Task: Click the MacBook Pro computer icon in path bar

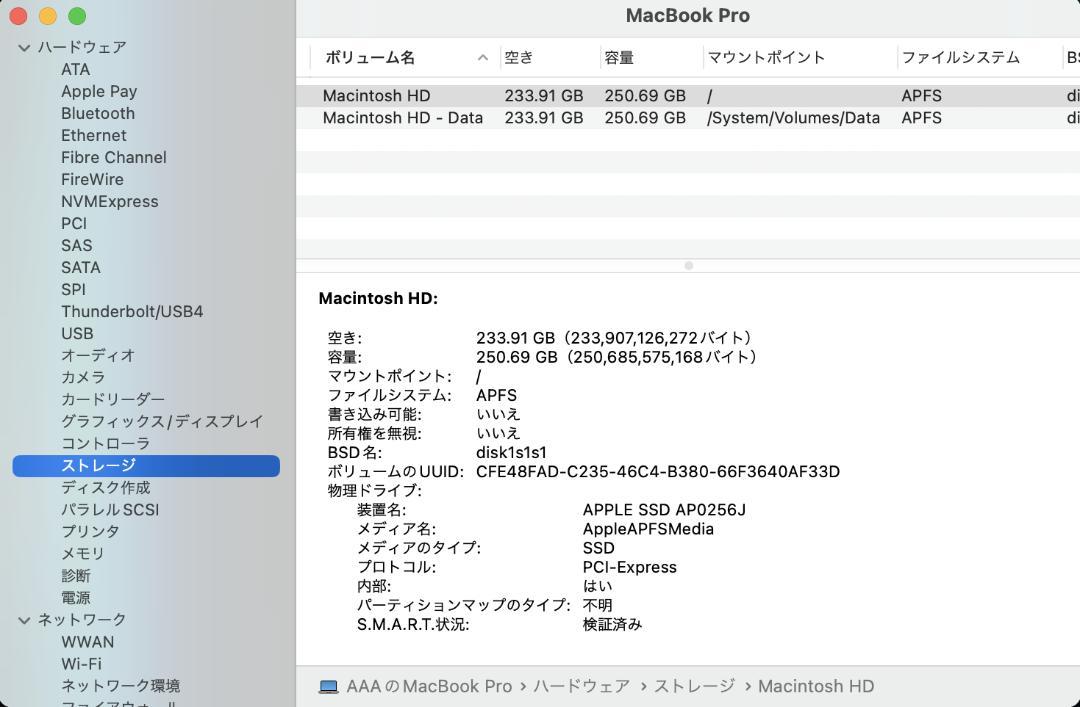Action: (329, 687)
